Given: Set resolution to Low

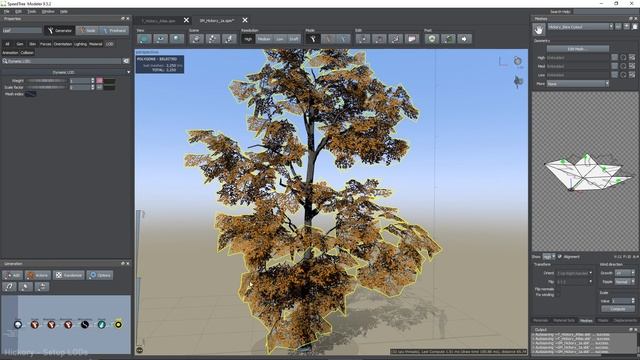Looking at the screenshot, I should (279, 39).
